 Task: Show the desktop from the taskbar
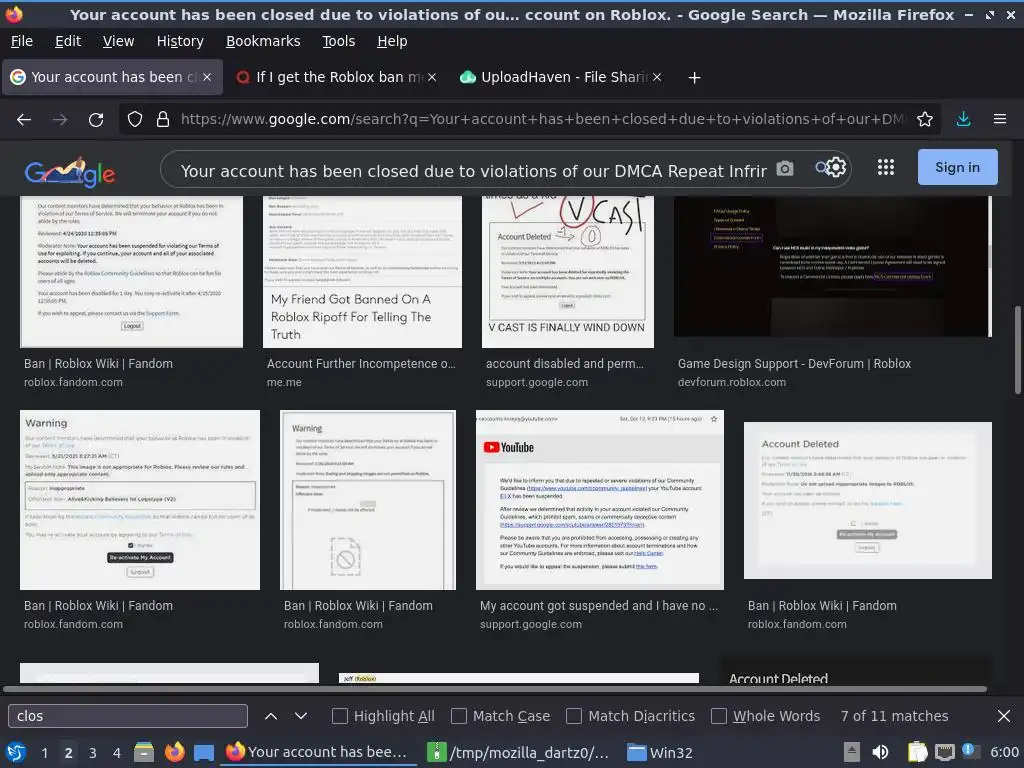pos(204,752)
